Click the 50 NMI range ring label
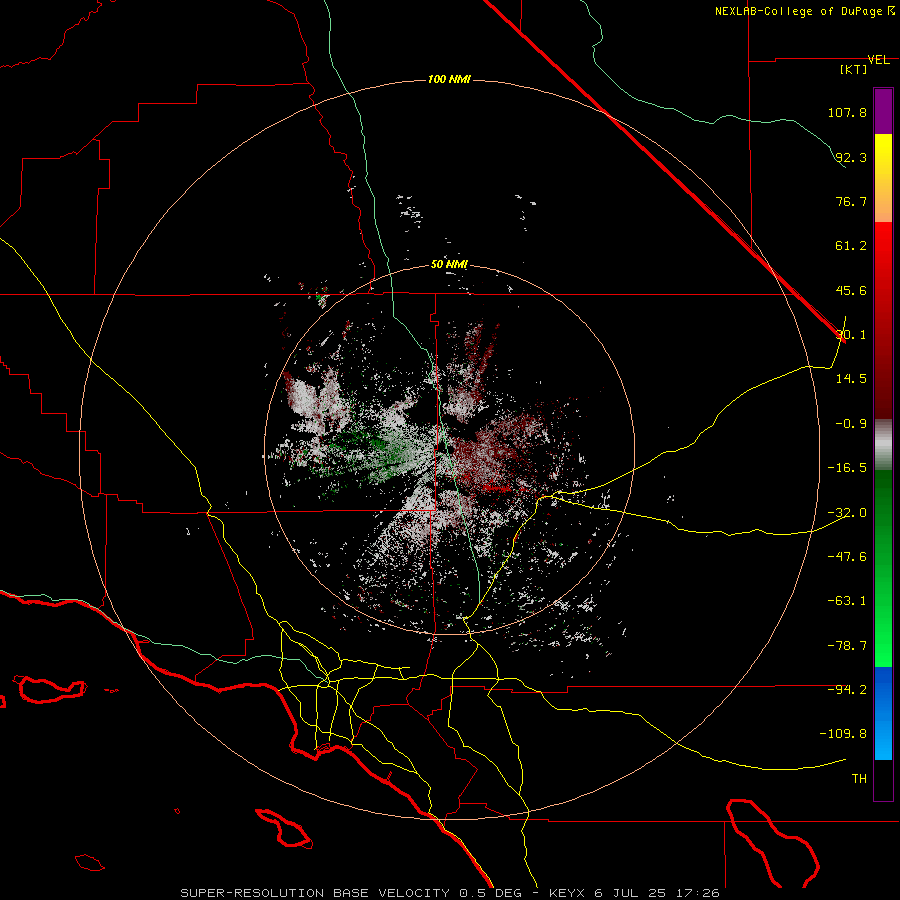Screen dimensions: 900x900 pyautogui.click(x=449, y=265)
